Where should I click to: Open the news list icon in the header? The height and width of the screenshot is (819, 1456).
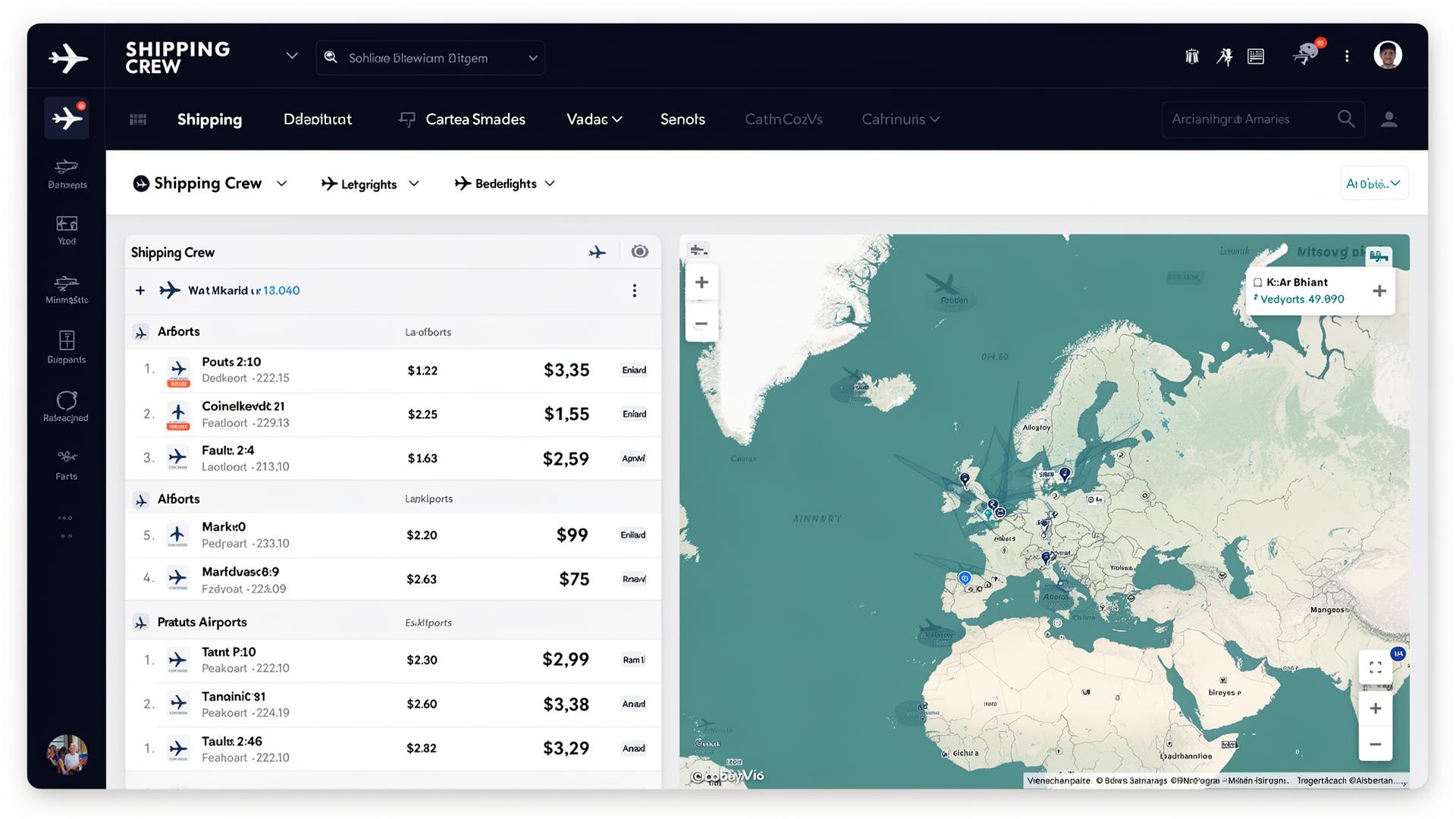[x=1256, y=56]
